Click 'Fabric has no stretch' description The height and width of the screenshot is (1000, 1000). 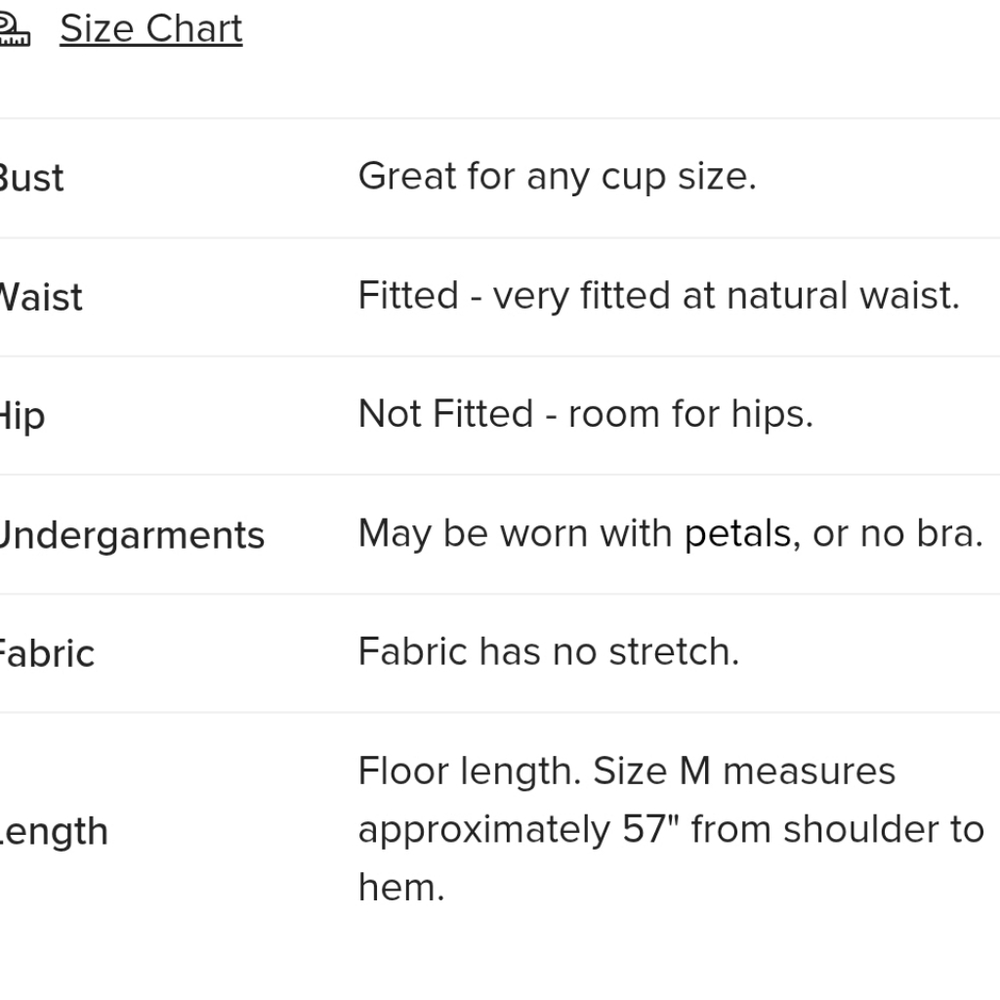click(548, 652)
